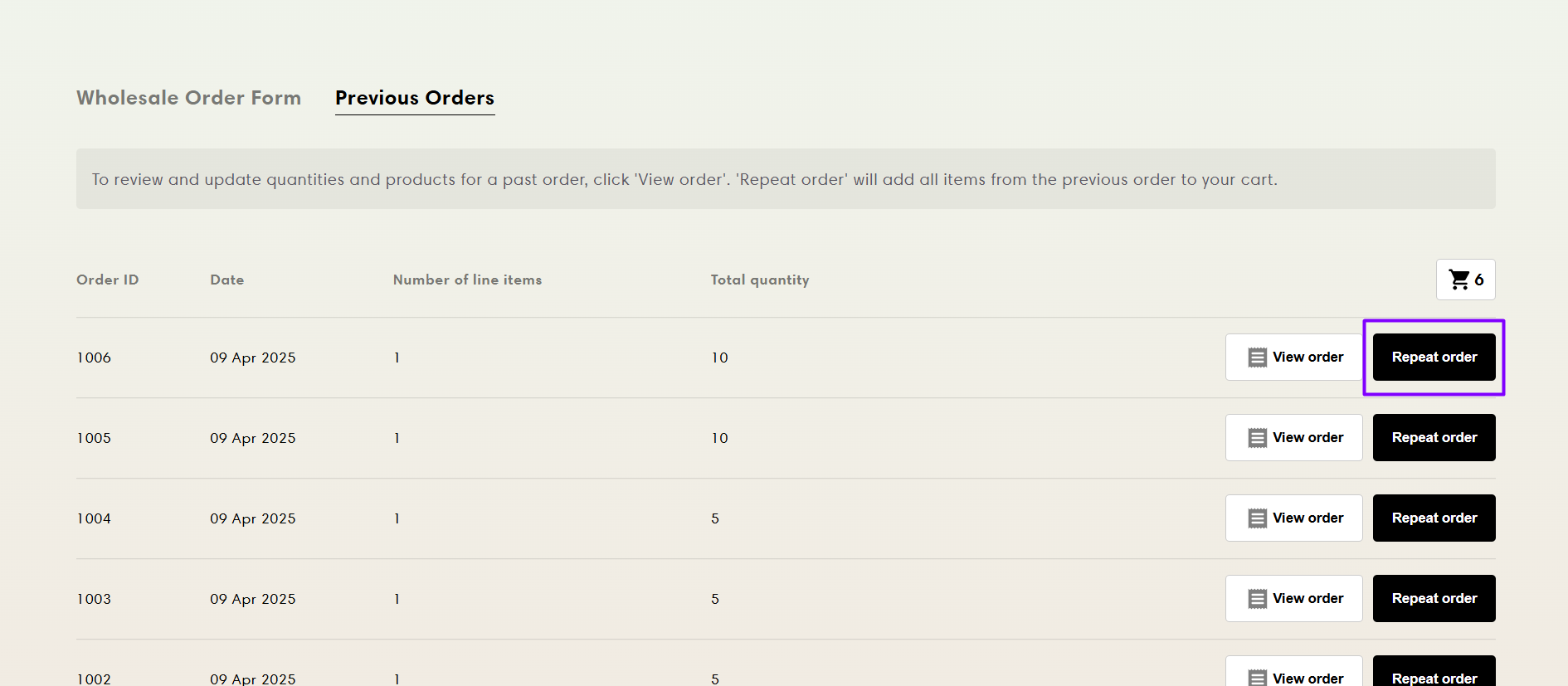Click receipt icon for order 1002
Image resolution: width=1568 pixels, height=686 pixels.
(x=1257, y=677)
